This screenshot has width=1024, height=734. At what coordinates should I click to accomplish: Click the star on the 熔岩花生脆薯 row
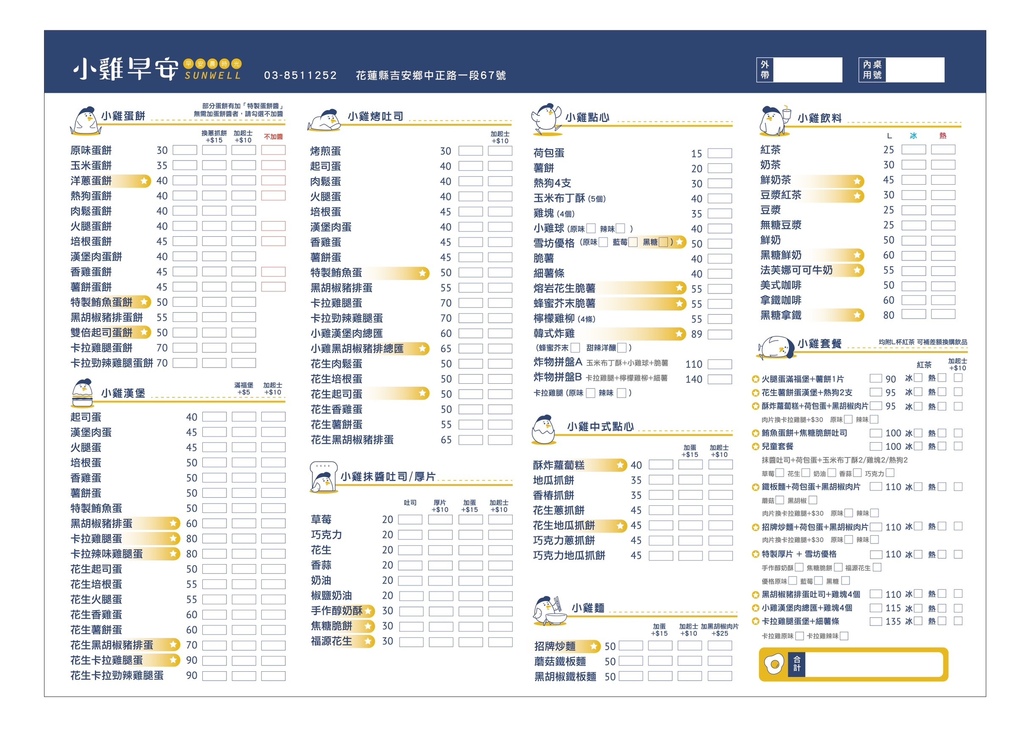point(679,288)
